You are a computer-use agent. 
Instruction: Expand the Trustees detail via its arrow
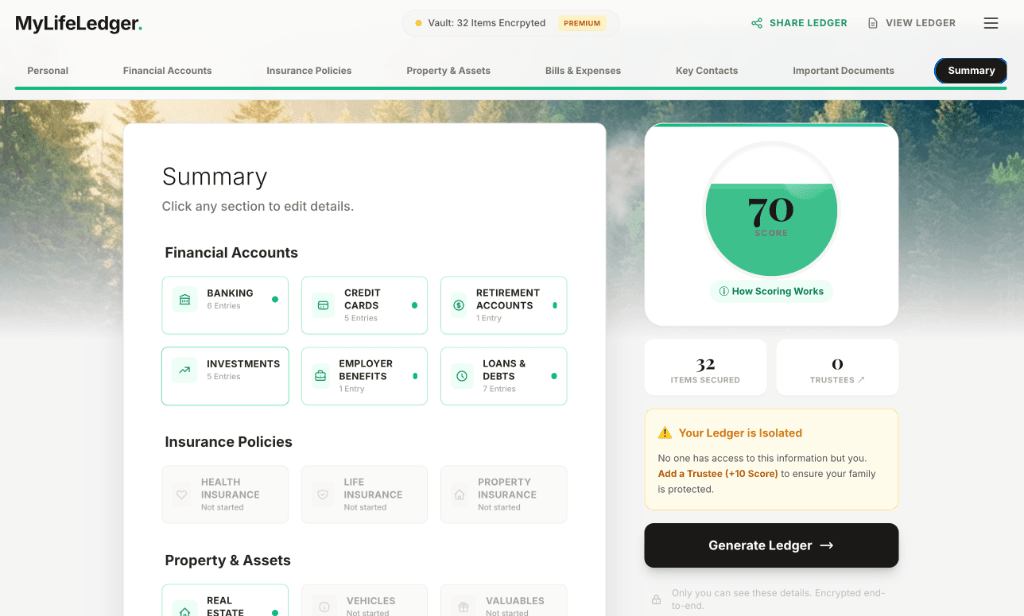[861, 379]
